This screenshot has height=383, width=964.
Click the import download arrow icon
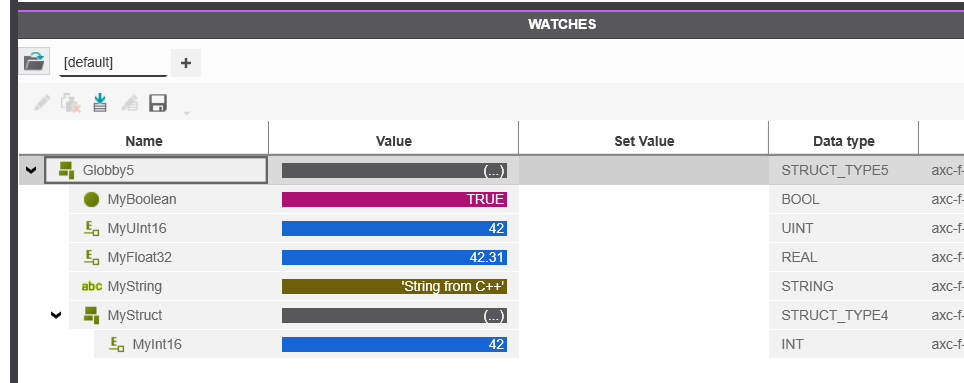coord(100,103)
